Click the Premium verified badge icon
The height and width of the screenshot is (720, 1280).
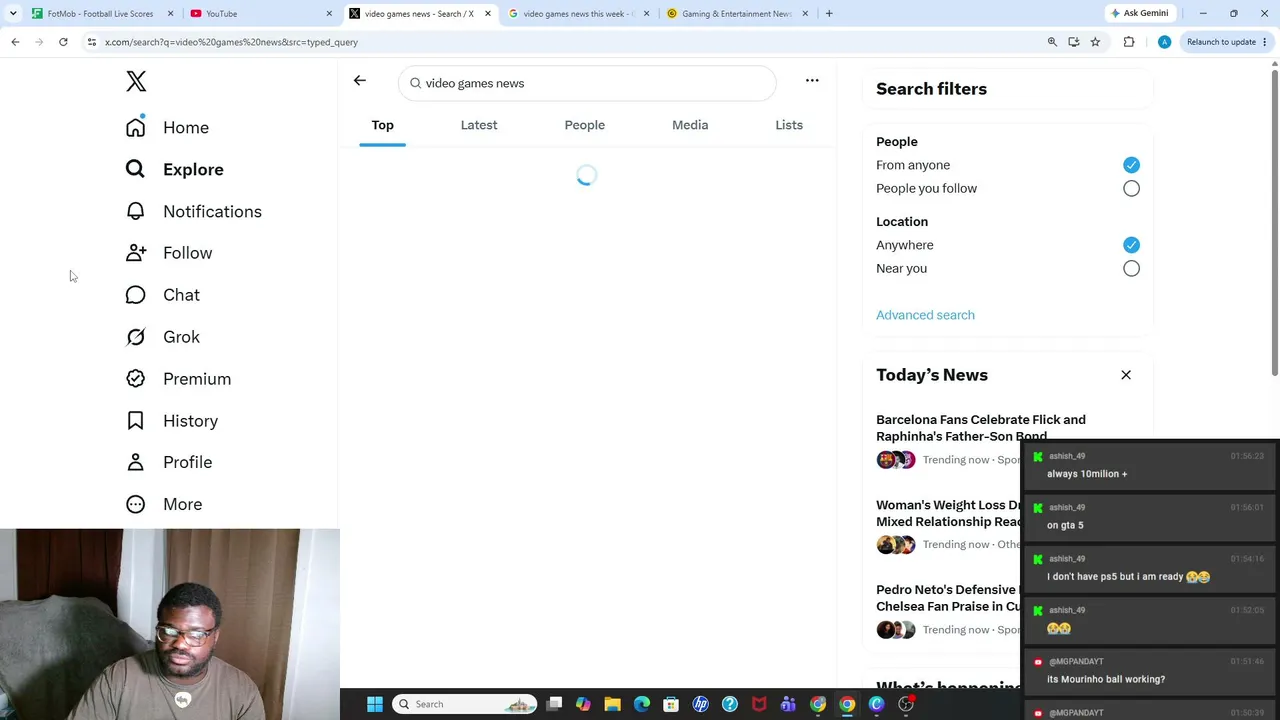coord(135,379)
